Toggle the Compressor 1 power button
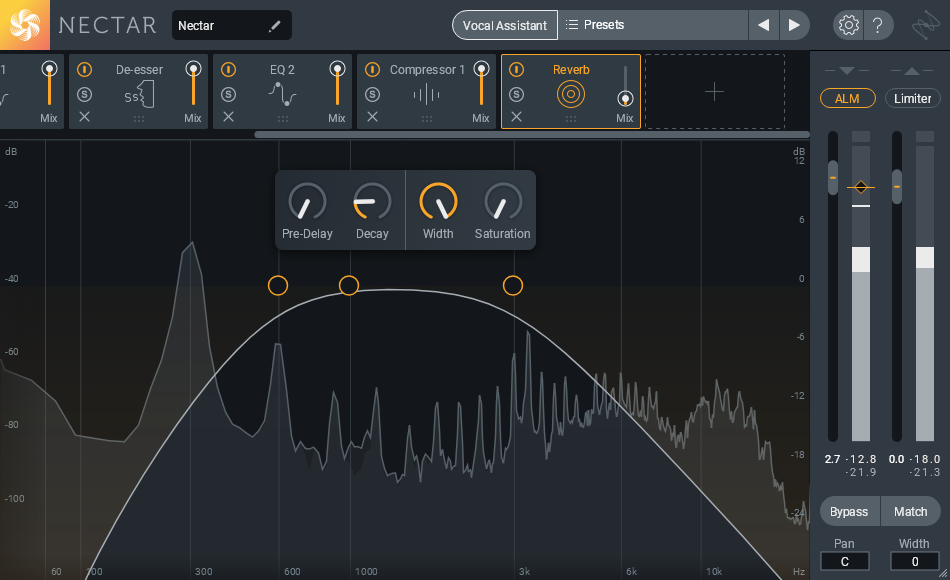 pos(373,70)
